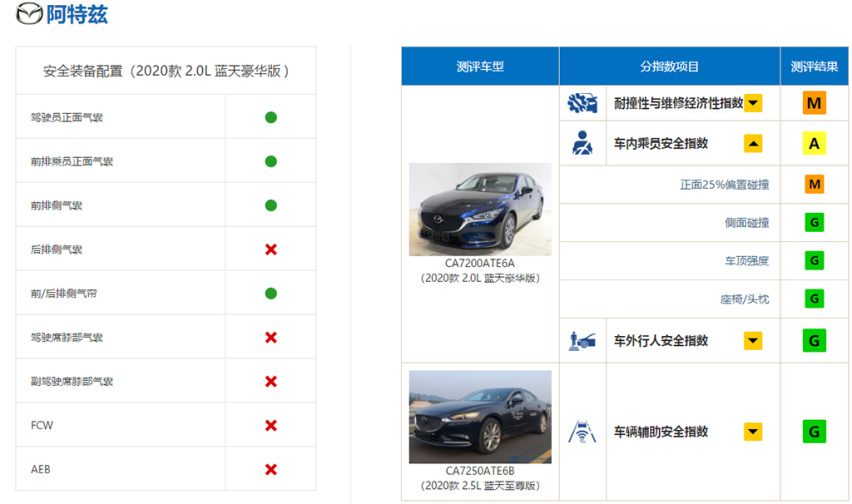Image resolution: width=852 pixels, height=504 pixels.
Task: Collapse 车内乘员安全指数 with up arrow
Action: point(753,143)
